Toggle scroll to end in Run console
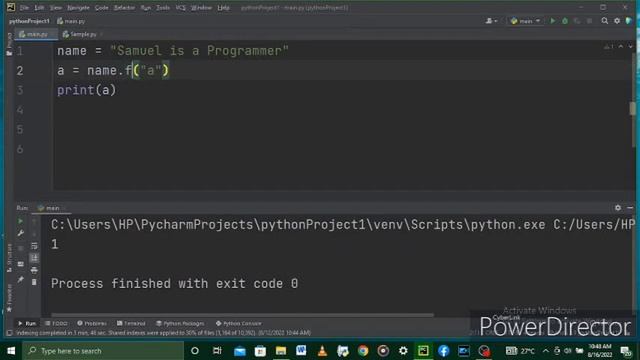The width and height of the screenshot is (640, 360). [34, 258]
